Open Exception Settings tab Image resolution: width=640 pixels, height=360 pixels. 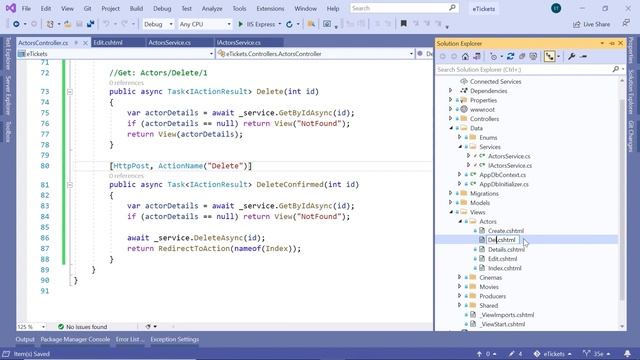[174, 339]
